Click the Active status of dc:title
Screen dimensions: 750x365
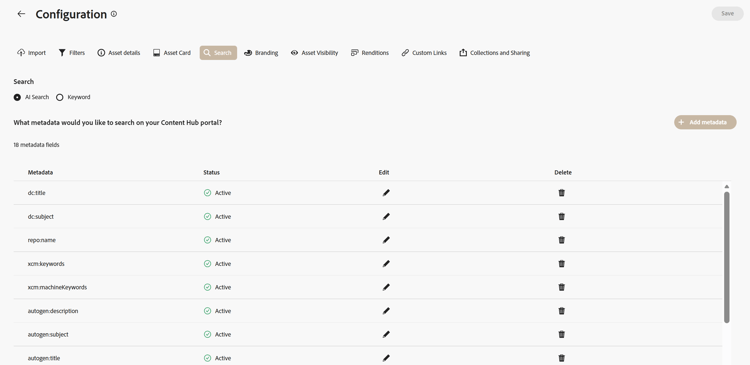point(217,193)
